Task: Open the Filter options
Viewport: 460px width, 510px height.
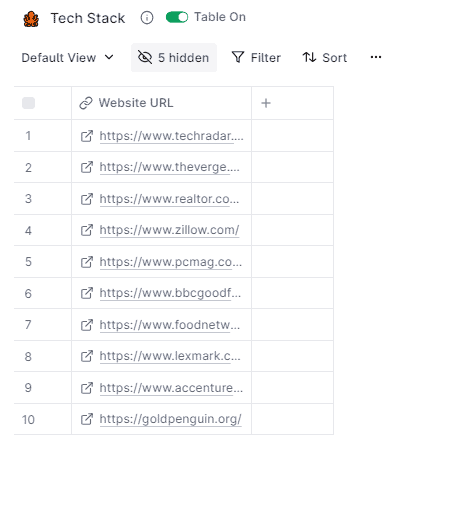Action: (x=256, y=58)
